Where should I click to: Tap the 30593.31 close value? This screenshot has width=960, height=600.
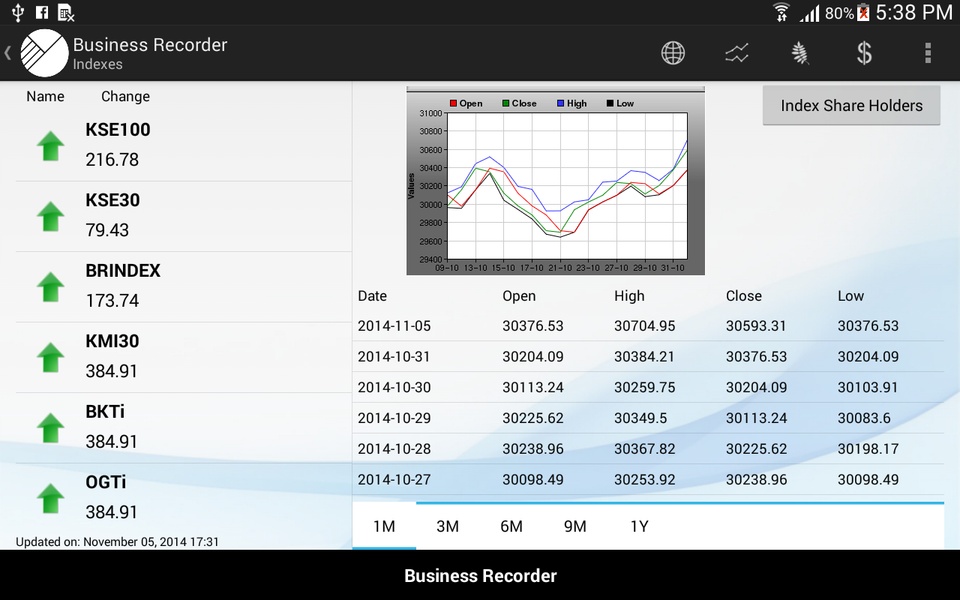(x=756, y=326)
